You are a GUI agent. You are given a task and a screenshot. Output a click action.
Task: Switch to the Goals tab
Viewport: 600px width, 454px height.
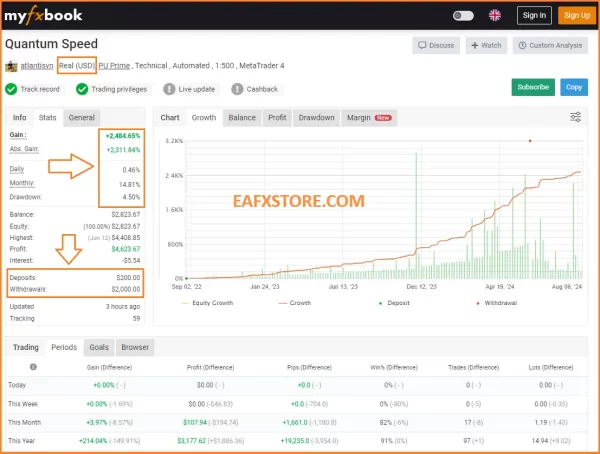click(x=99, y=347)
